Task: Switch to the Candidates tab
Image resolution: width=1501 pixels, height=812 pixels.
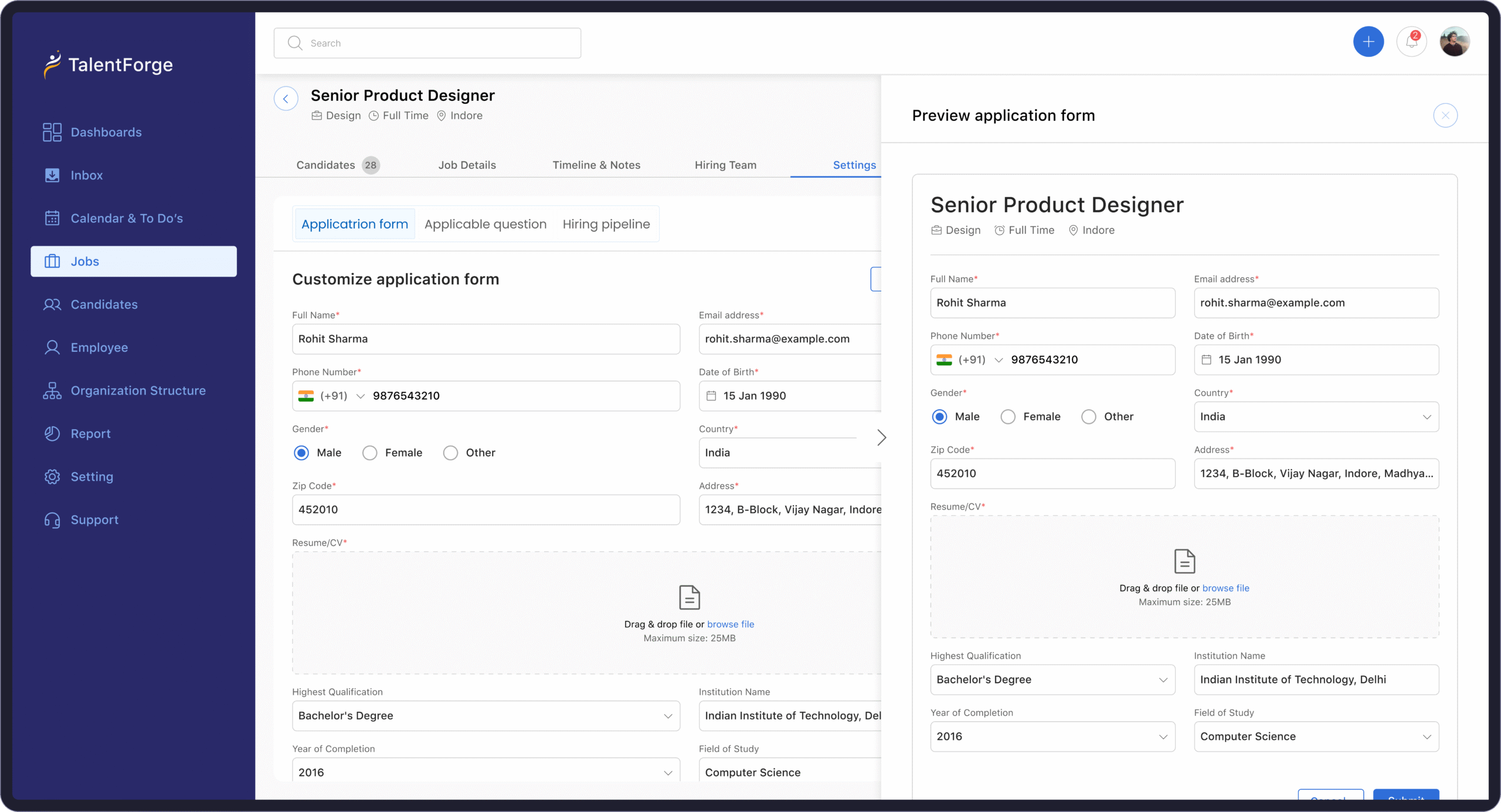Action: coord(337,165)
